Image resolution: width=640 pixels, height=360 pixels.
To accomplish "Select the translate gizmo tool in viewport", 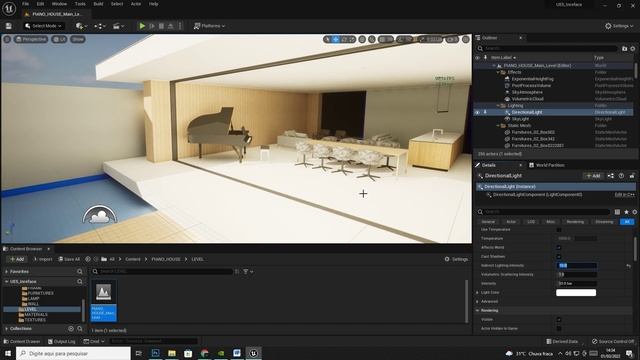I will (336, 39).
